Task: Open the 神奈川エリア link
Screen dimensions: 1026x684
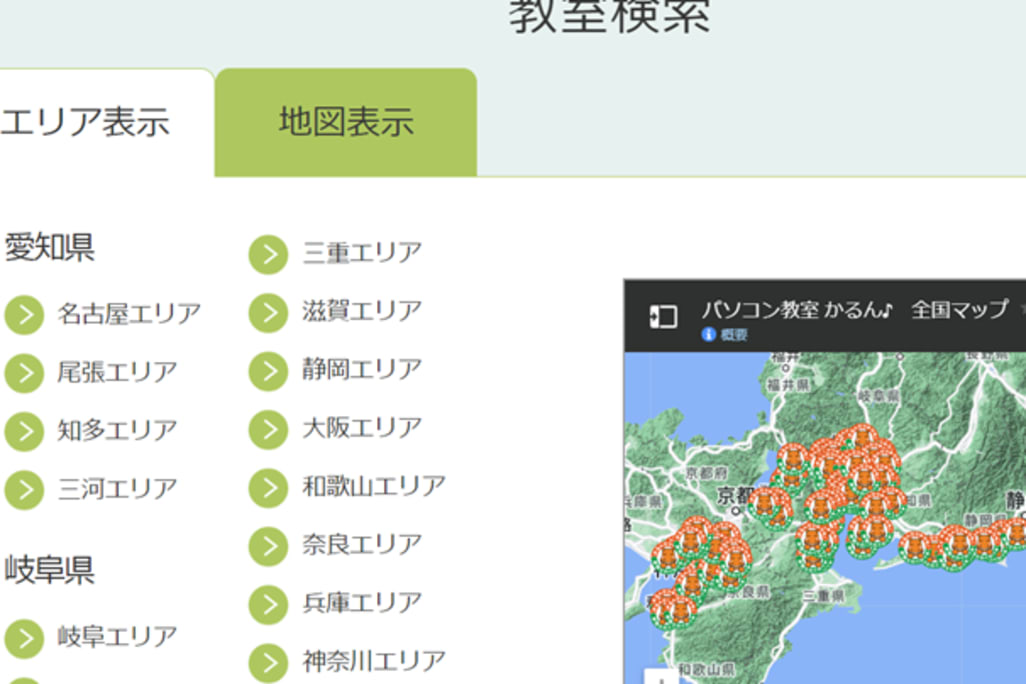Action: (x=374, y=661)
